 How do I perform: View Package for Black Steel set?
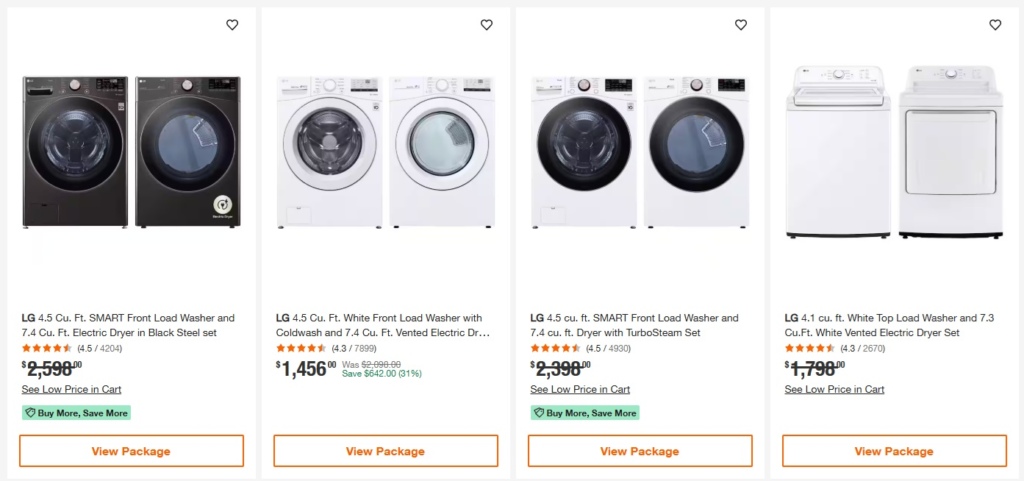pos(131,451)
